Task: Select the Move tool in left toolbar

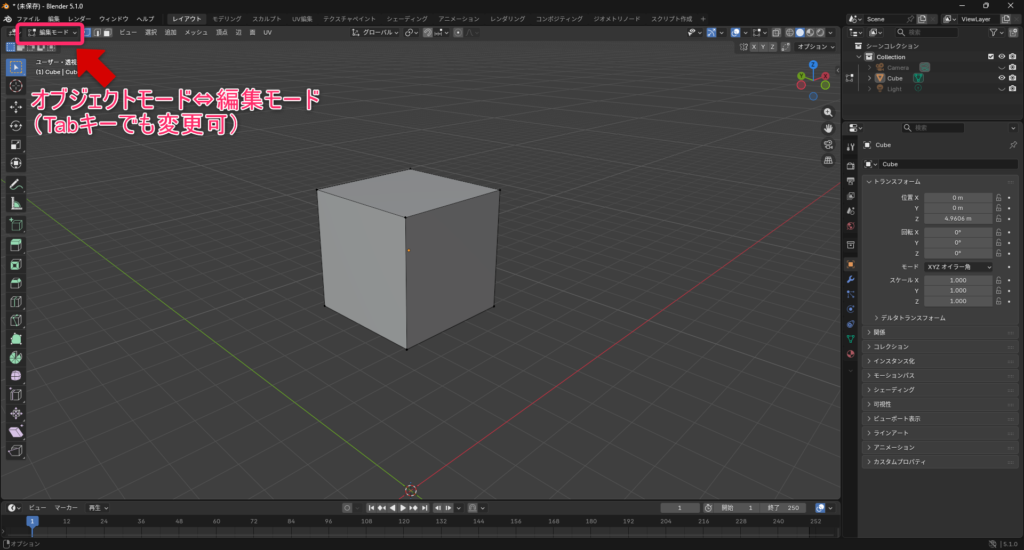Action: point(16,106)
